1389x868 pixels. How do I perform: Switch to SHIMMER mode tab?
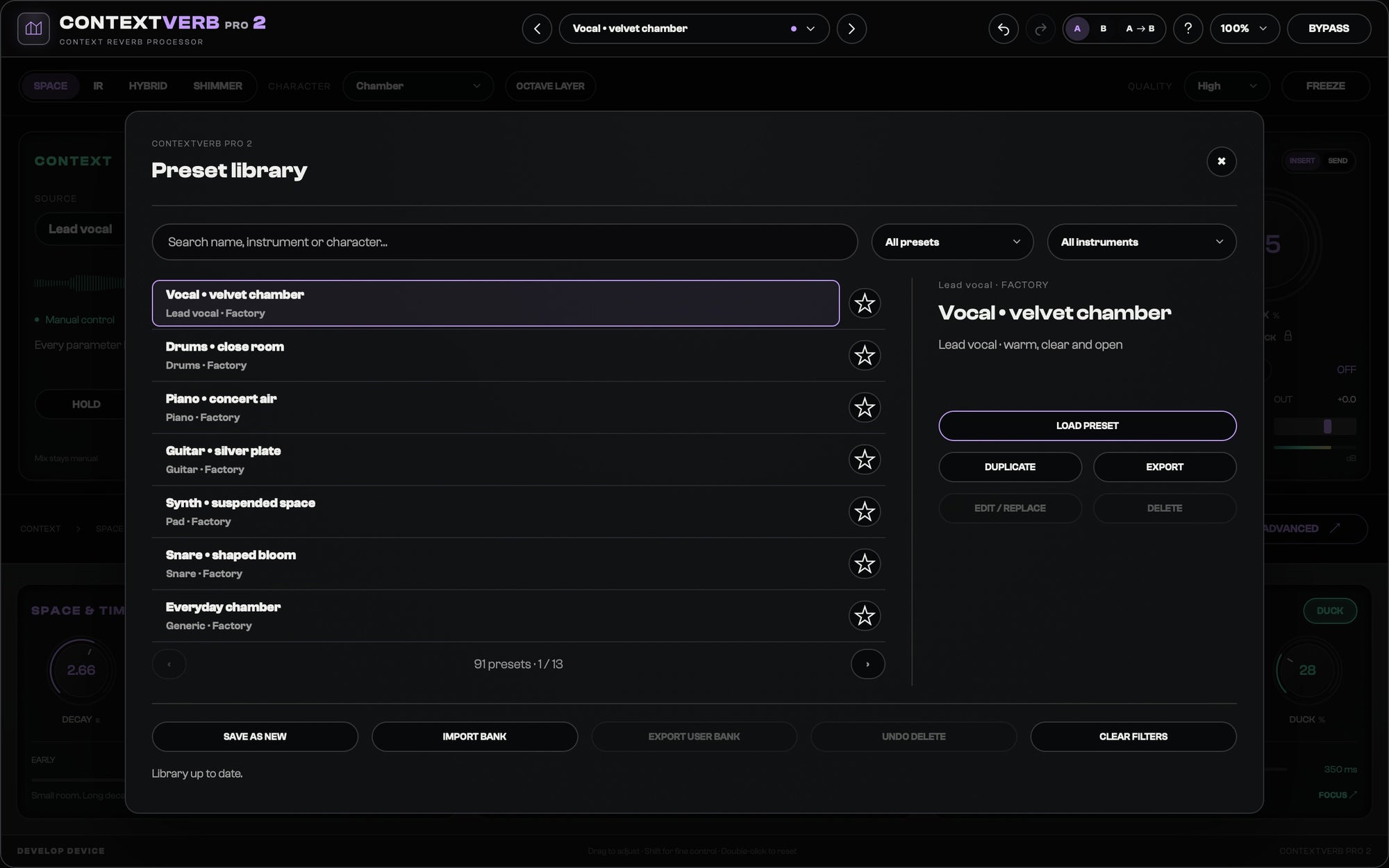click(x=217, y=86)
